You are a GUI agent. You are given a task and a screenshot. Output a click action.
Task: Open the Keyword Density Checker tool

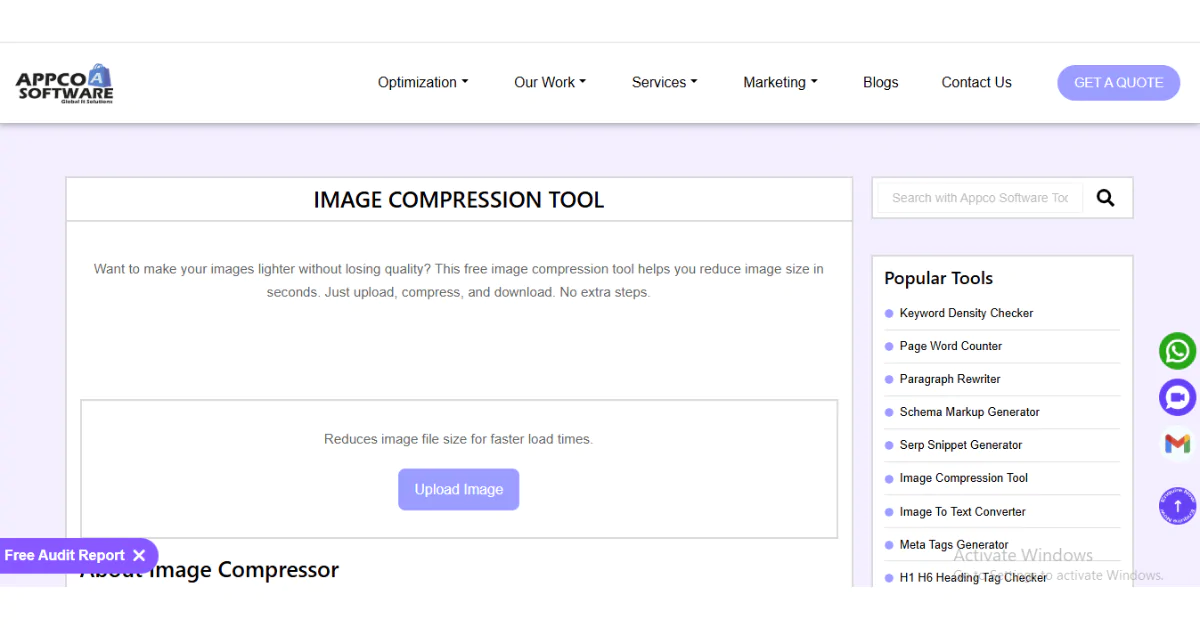tap(966, 313)
